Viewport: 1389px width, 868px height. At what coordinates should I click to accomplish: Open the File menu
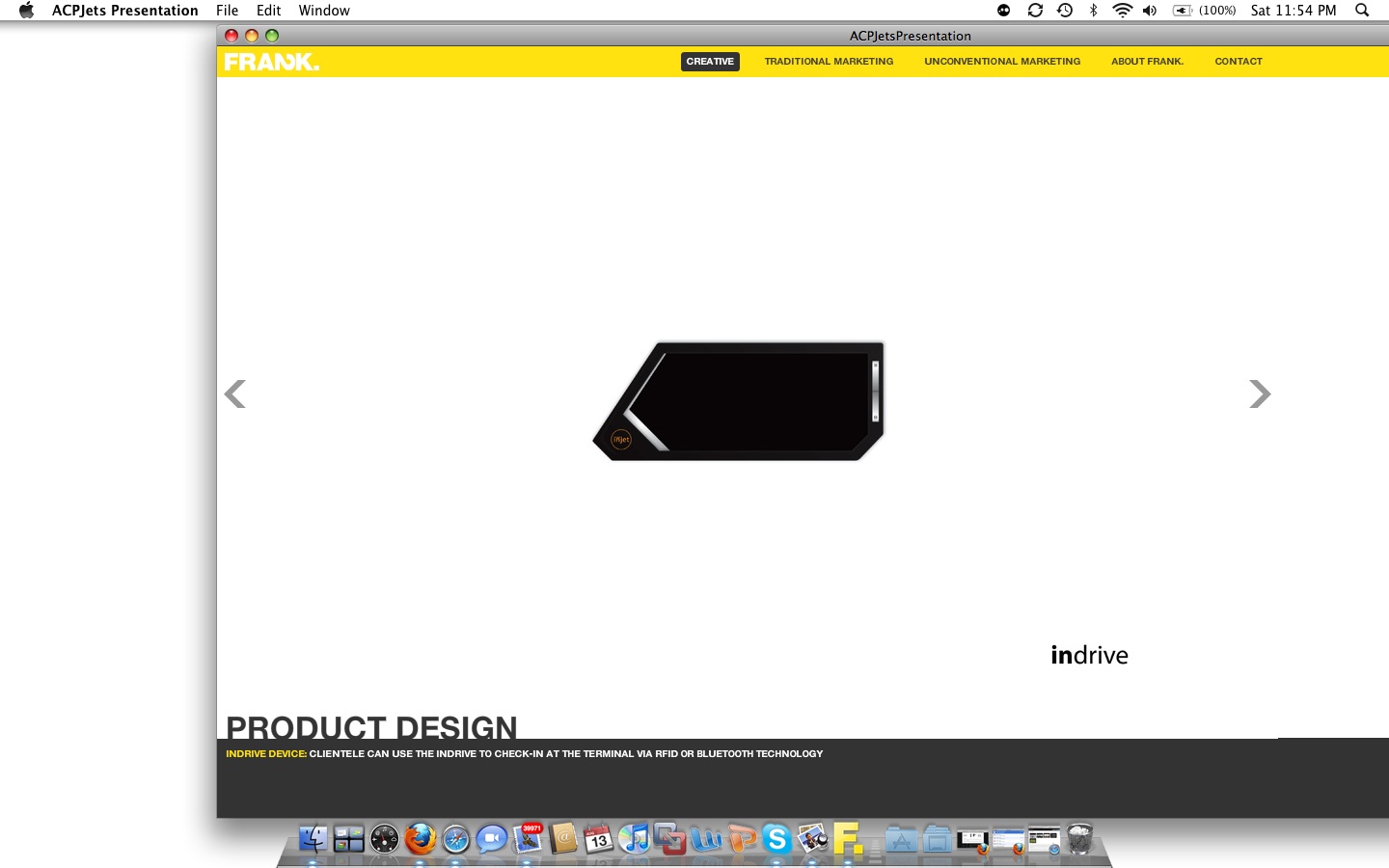[227, 11]
